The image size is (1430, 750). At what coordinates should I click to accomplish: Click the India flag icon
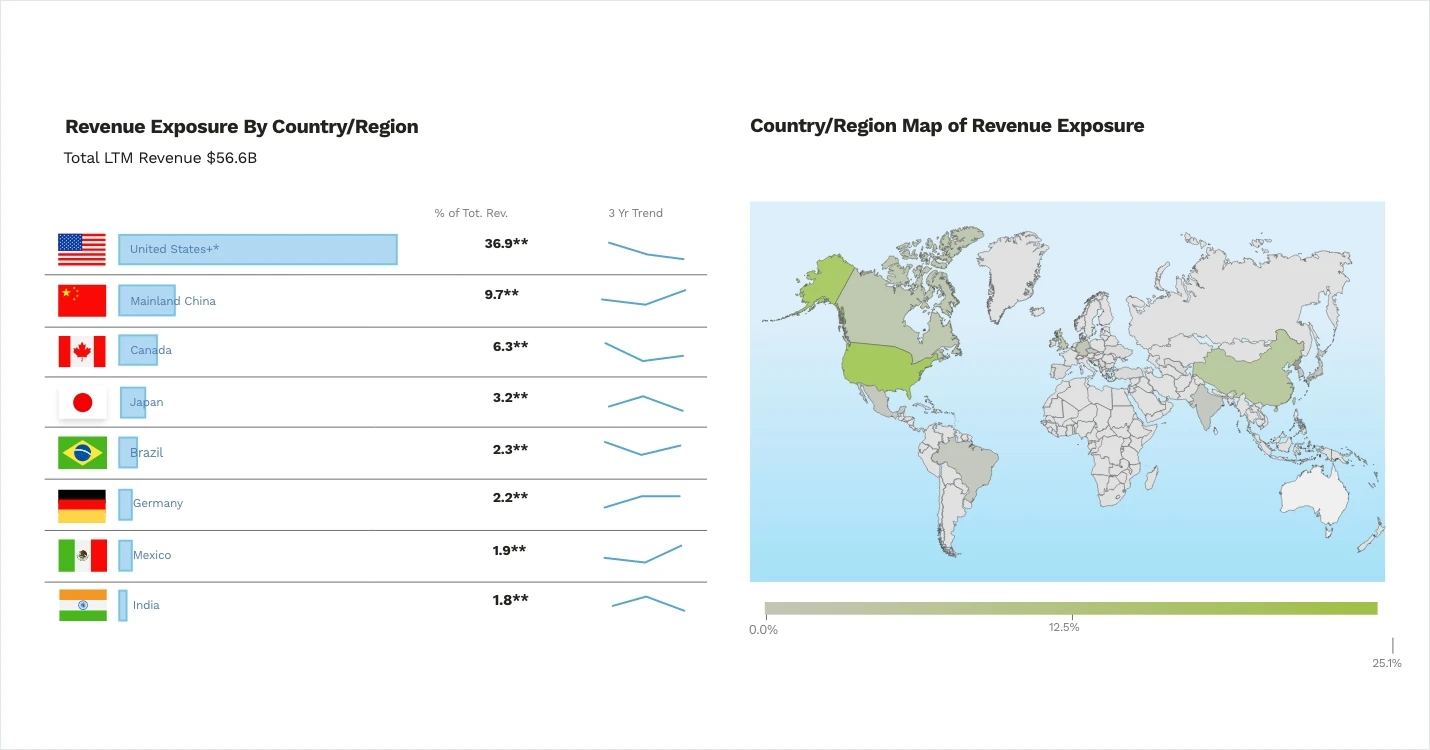tap(81, 605)
